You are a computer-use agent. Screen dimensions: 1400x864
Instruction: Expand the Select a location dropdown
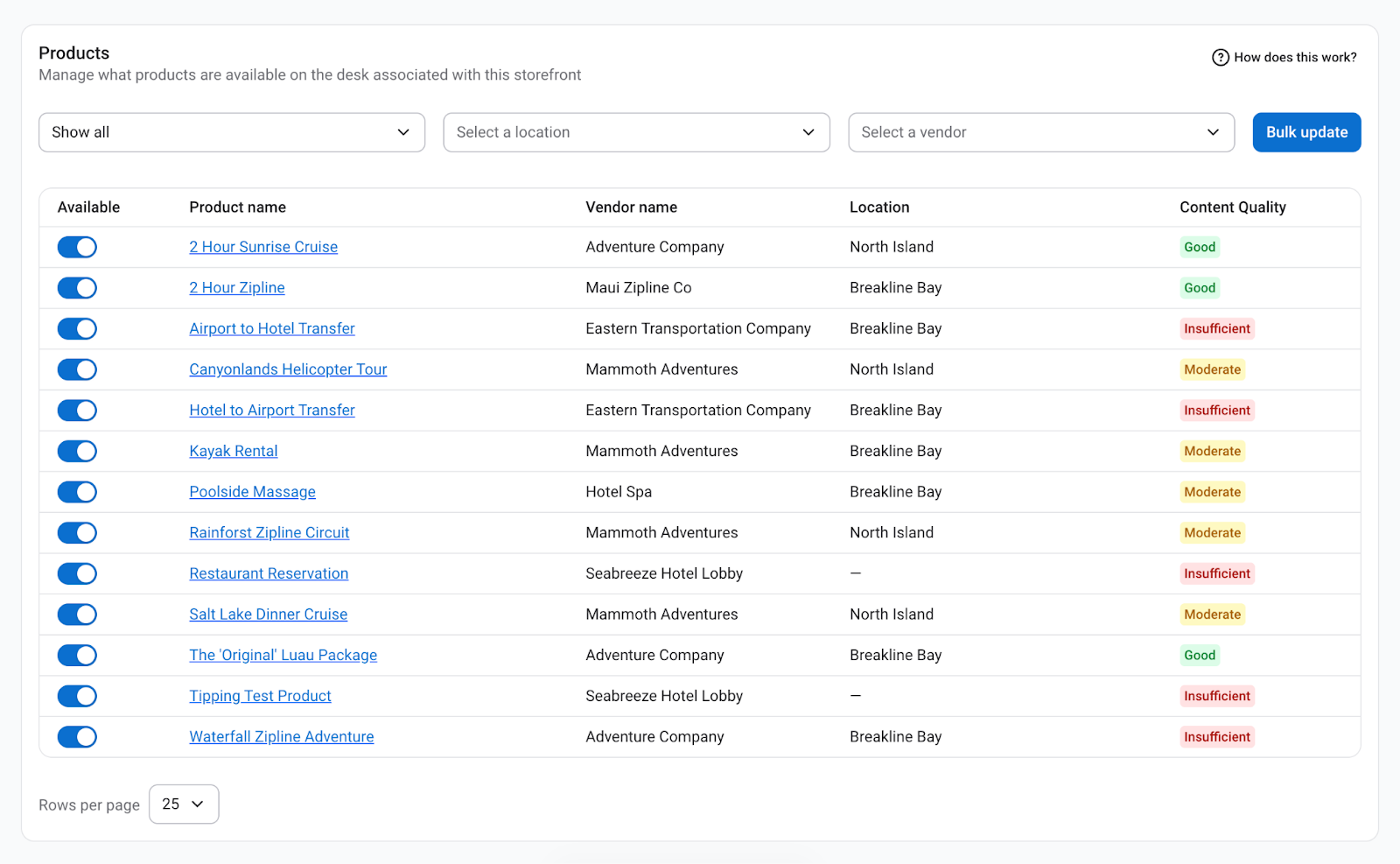tap(636, 132)
